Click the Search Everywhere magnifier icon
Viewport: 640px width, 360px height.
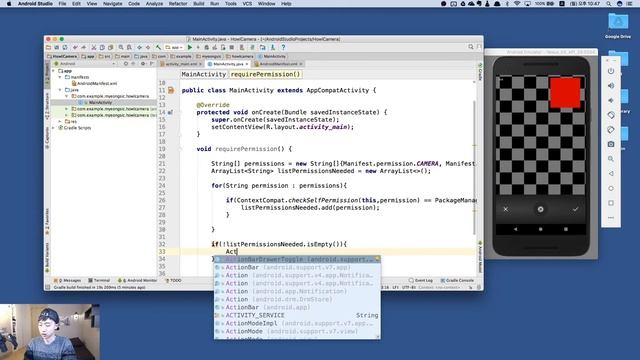point(471,47)
